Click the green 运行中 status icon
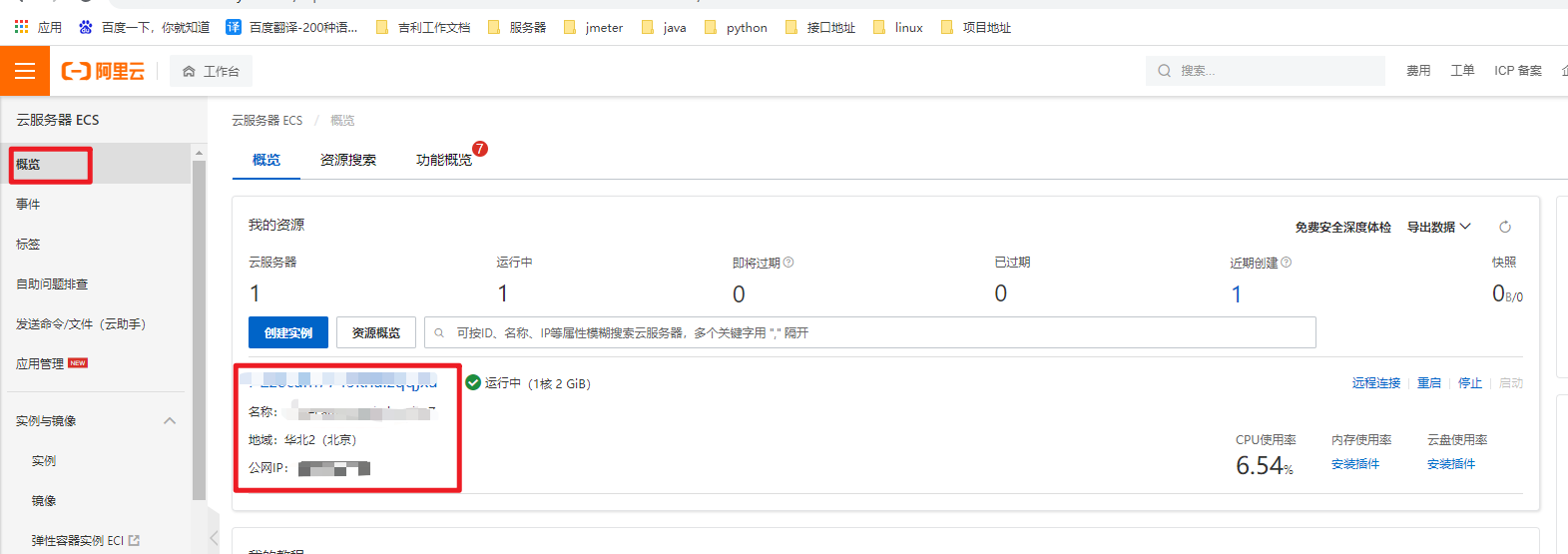Screen dimensions: 1568x554 tap(473, 382)
